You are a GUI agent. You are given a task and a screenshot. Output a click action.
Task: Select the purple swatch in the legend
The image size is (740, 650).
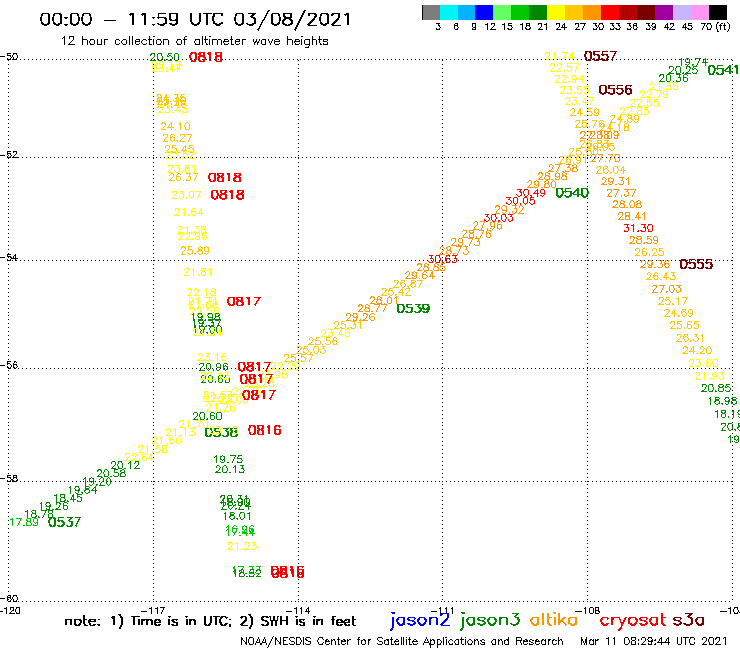[664, 12]
